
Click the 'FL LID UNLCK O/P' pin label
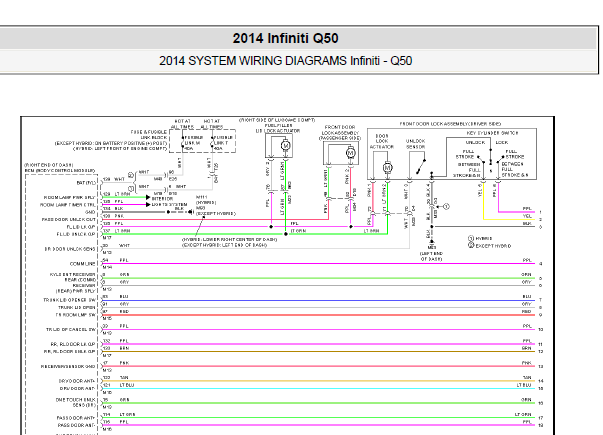click(x=76, y=234)
